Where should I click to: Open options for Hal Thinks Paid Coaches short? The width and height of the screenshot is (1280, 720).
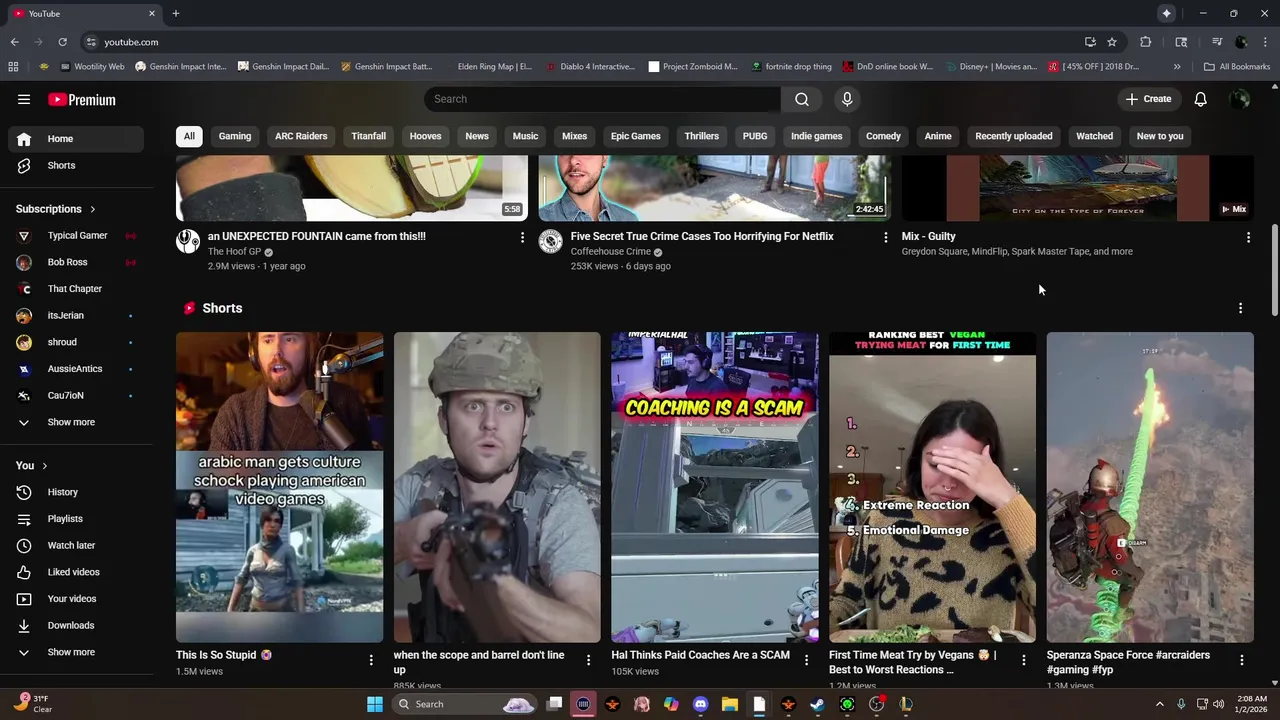pos(806,660)
